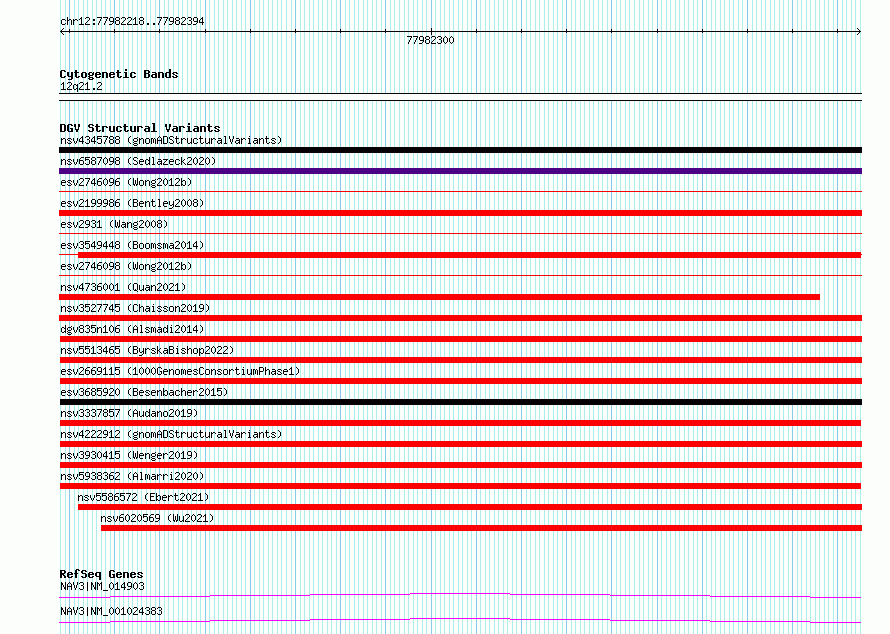
Task: Open variant esv2931 (Wang2008)
Action: [114, 224]
